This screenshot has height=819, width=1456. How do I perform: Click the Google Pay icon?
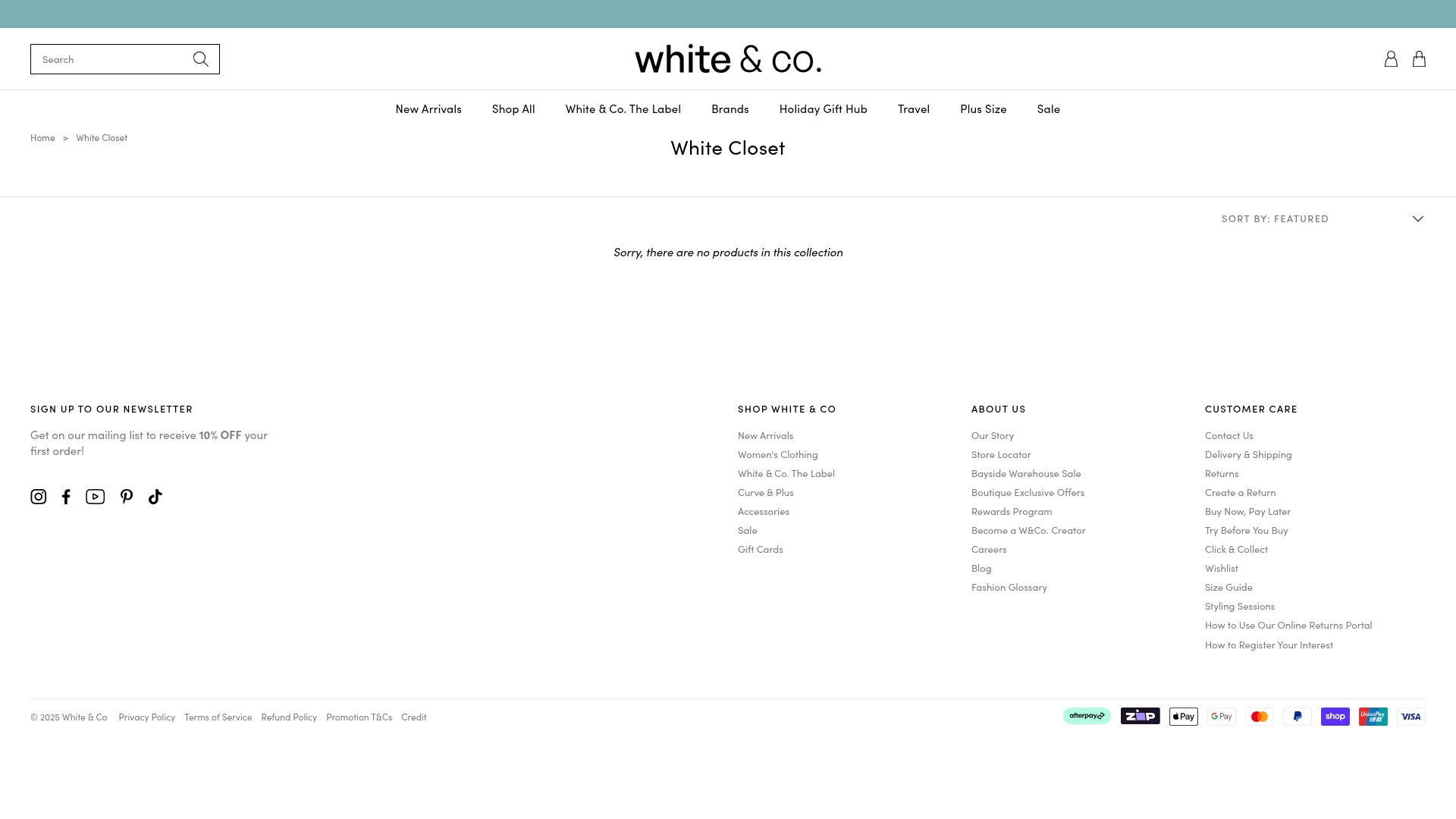1222,717
